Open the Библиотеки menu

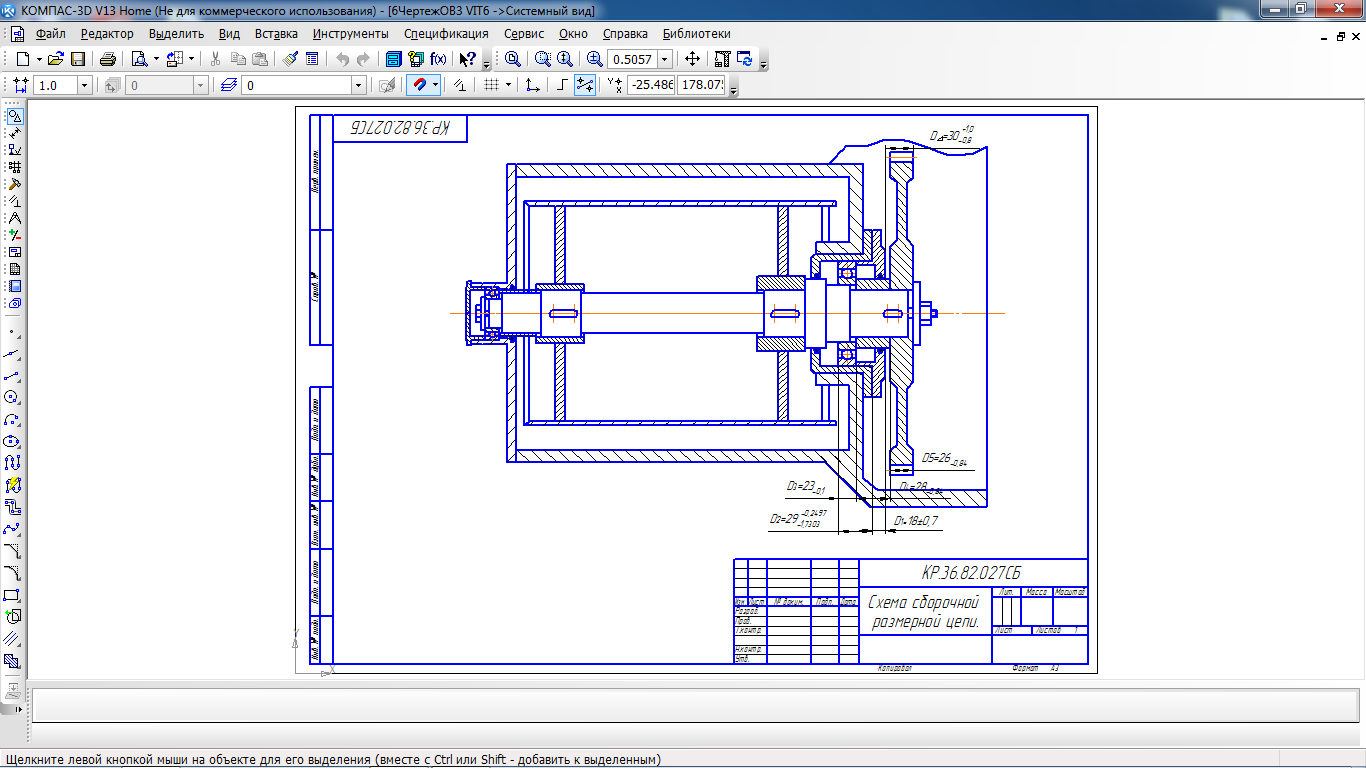point(696,33)
